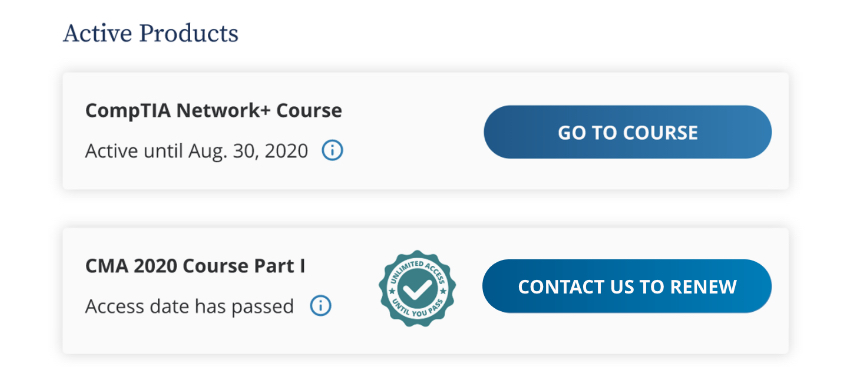Show access details for CompTIA Network+ Course
The height and width of the screenshot is (378, 850).
point(332,150)
